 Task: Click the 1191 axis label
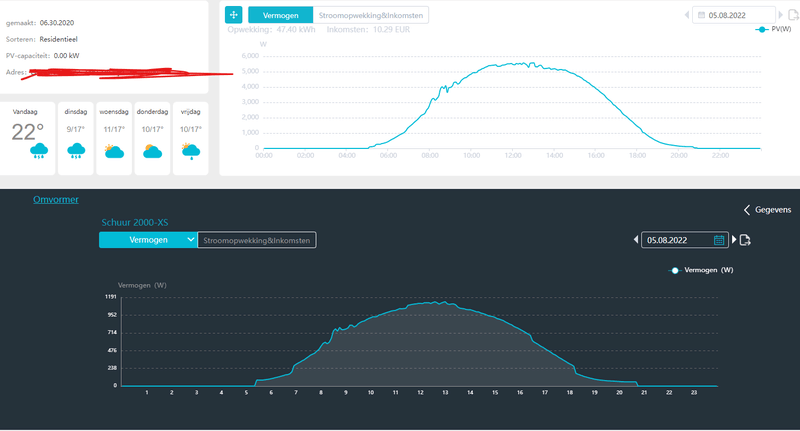[x=111, y=296]
